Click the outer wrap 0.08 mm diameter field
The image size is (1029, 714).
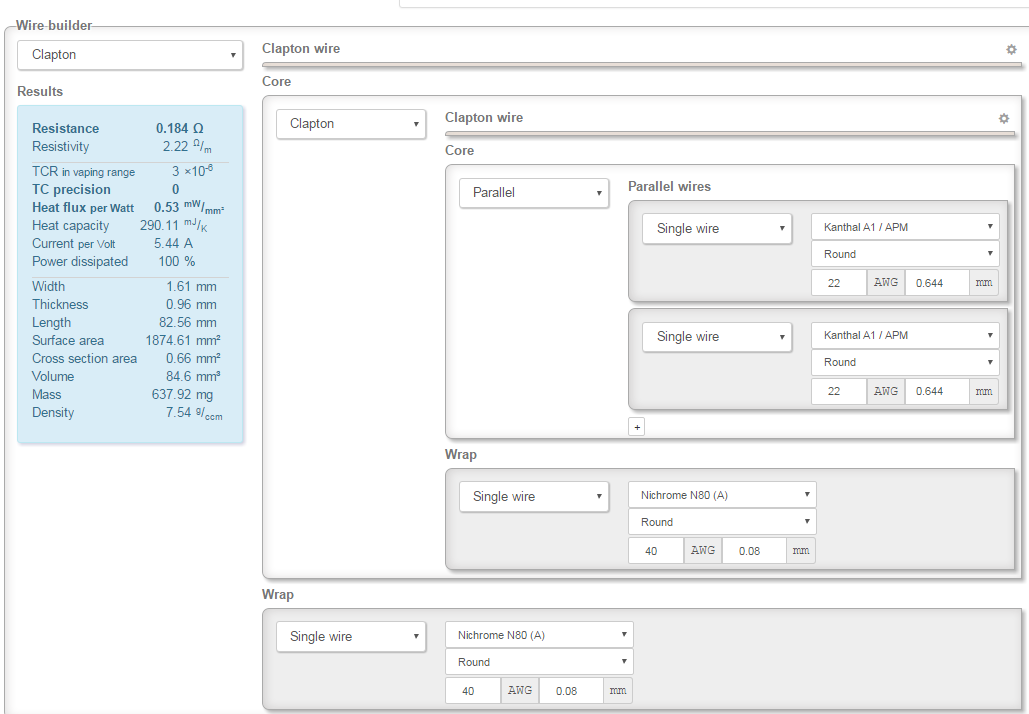(x=571, y=691)
